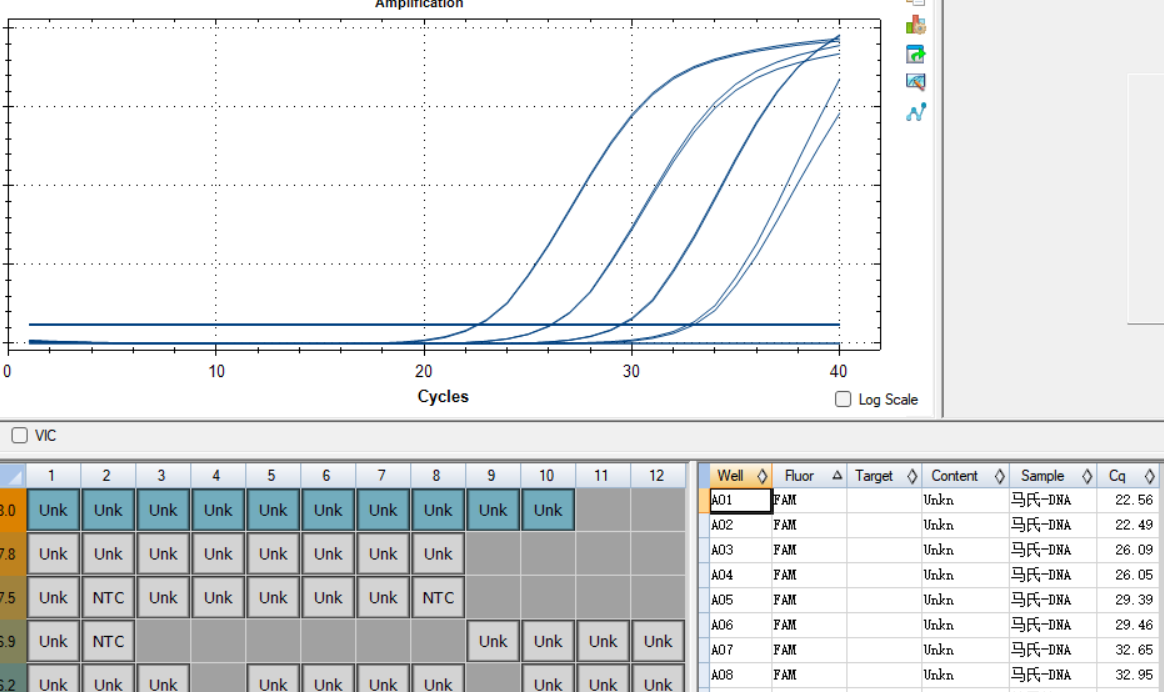Viewport: 1164px width, 692px height.
Task: Select plate column 5 header
Action: pyautogui.click(x=272, y=475)
